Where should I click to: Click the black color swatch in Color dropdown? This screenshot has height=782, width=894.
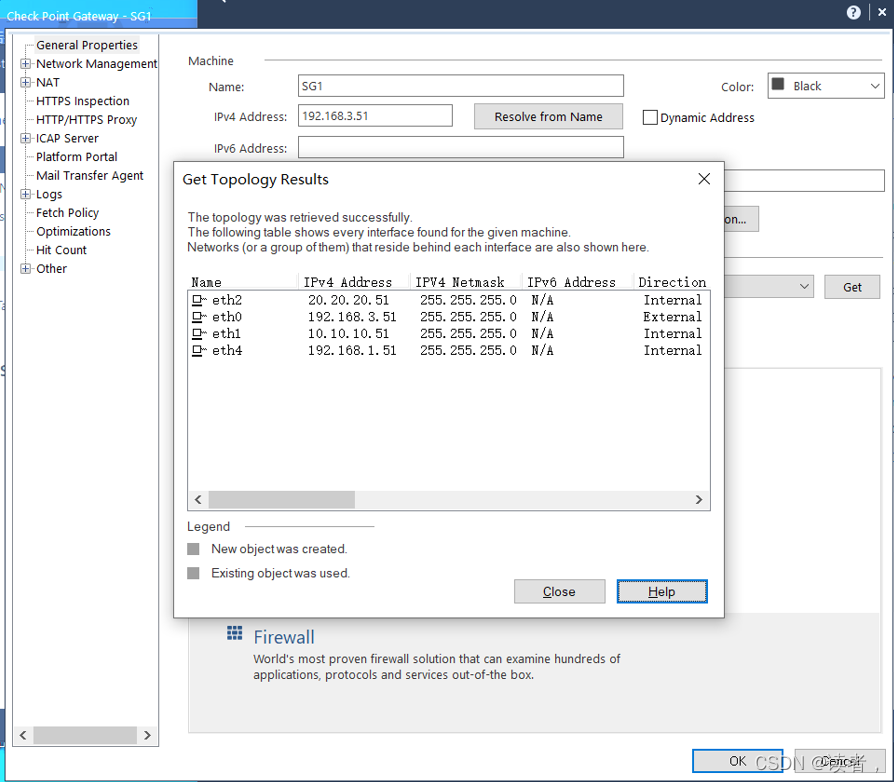pyautogui.click(x=778, y=84)
